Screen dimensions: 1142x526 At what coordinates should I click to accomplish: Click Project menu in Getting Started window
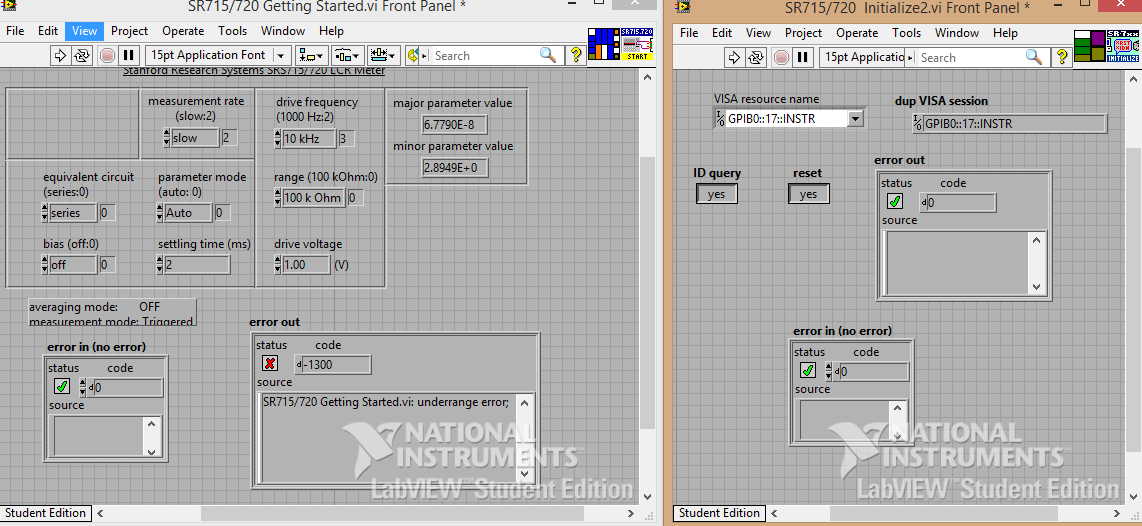point(130,31)
